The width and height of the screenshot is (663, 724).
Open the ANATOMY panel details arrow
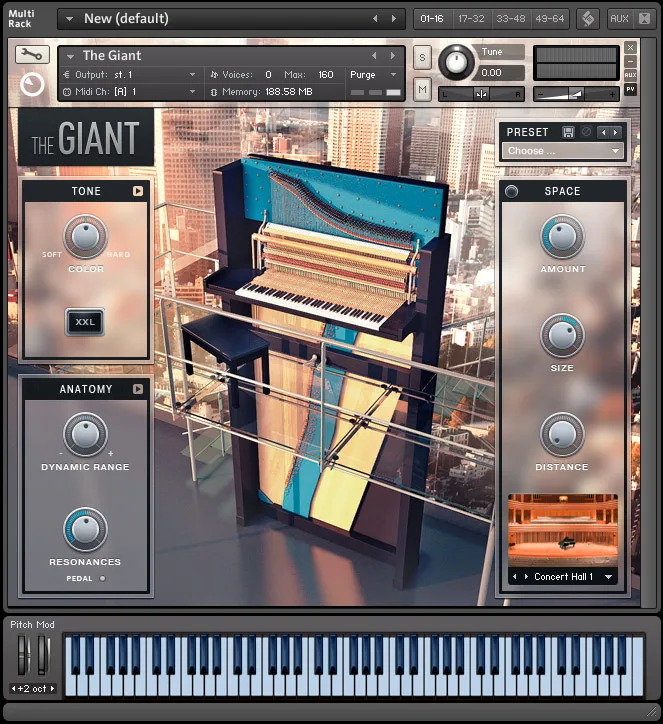pos(138,389)
